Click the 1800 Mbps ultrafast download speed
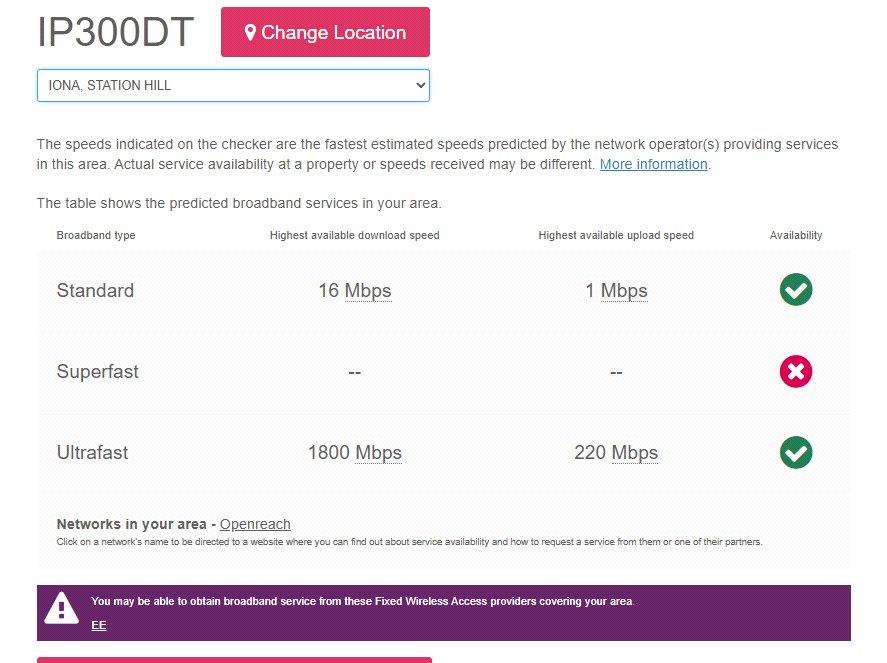Screen dimensions: 887x663 click(x=355, y=453)
